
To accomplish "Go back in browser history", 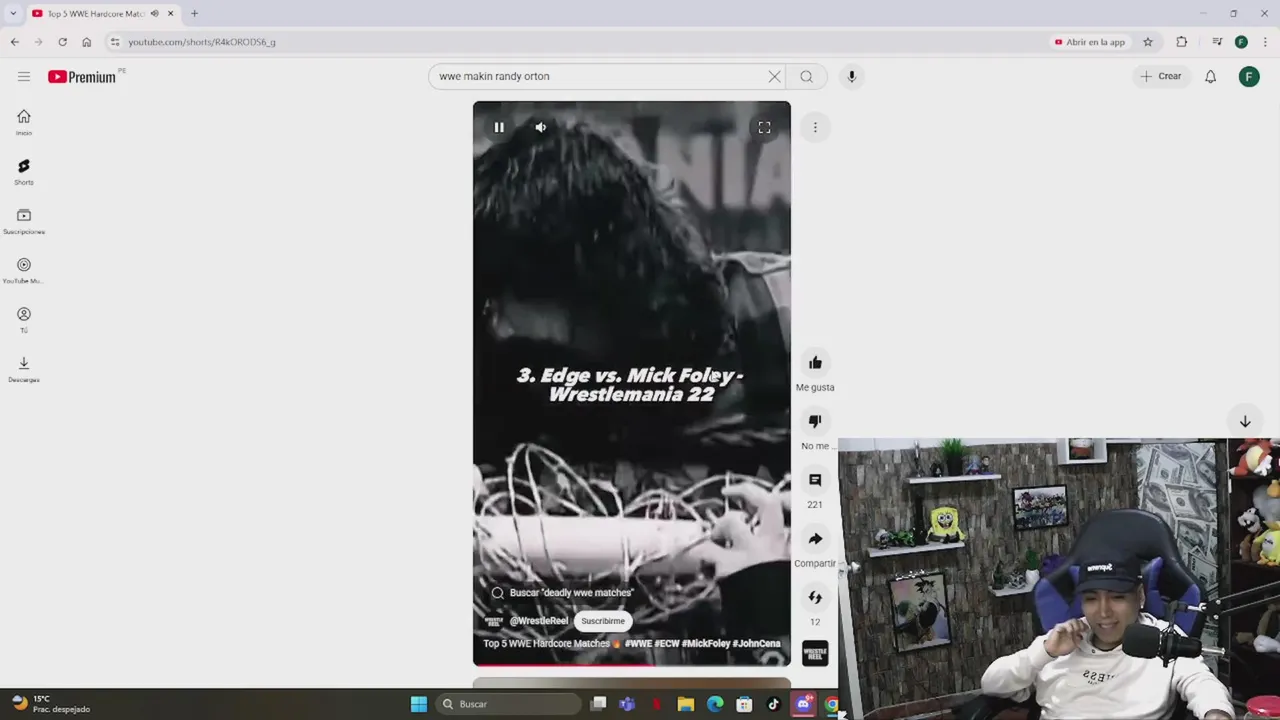I will pyautogui.click(x=14, y=42).
